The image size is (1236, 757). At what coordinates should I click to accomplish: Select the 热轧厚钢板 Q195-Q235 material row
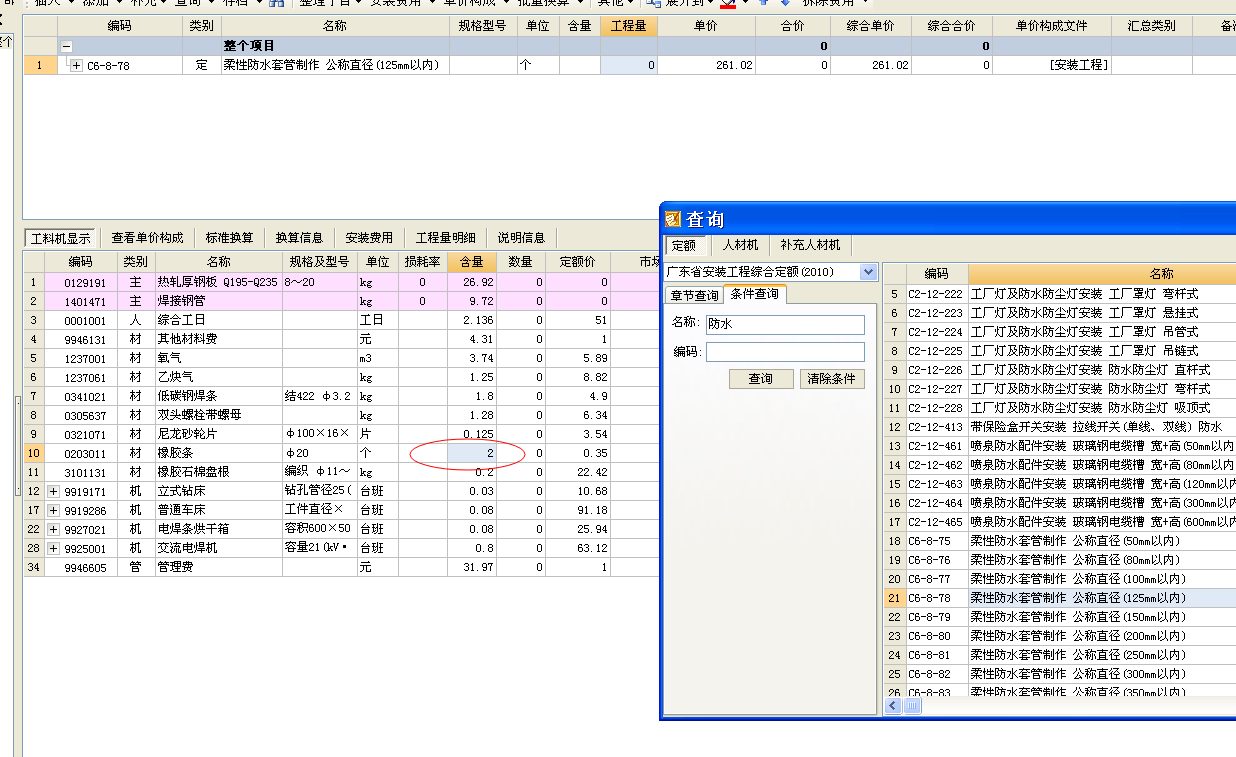tap(340, 282)
